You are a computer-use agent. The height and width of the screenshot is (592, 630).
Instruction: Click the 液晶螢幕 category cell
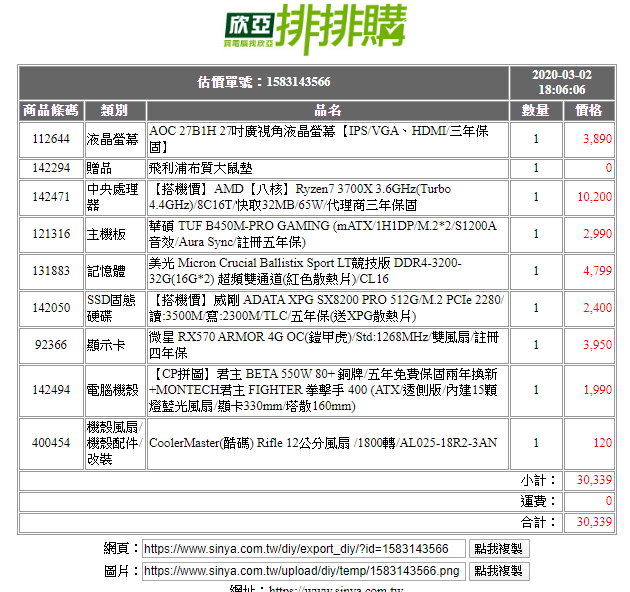pyautogui.click(x=115, y=139)
